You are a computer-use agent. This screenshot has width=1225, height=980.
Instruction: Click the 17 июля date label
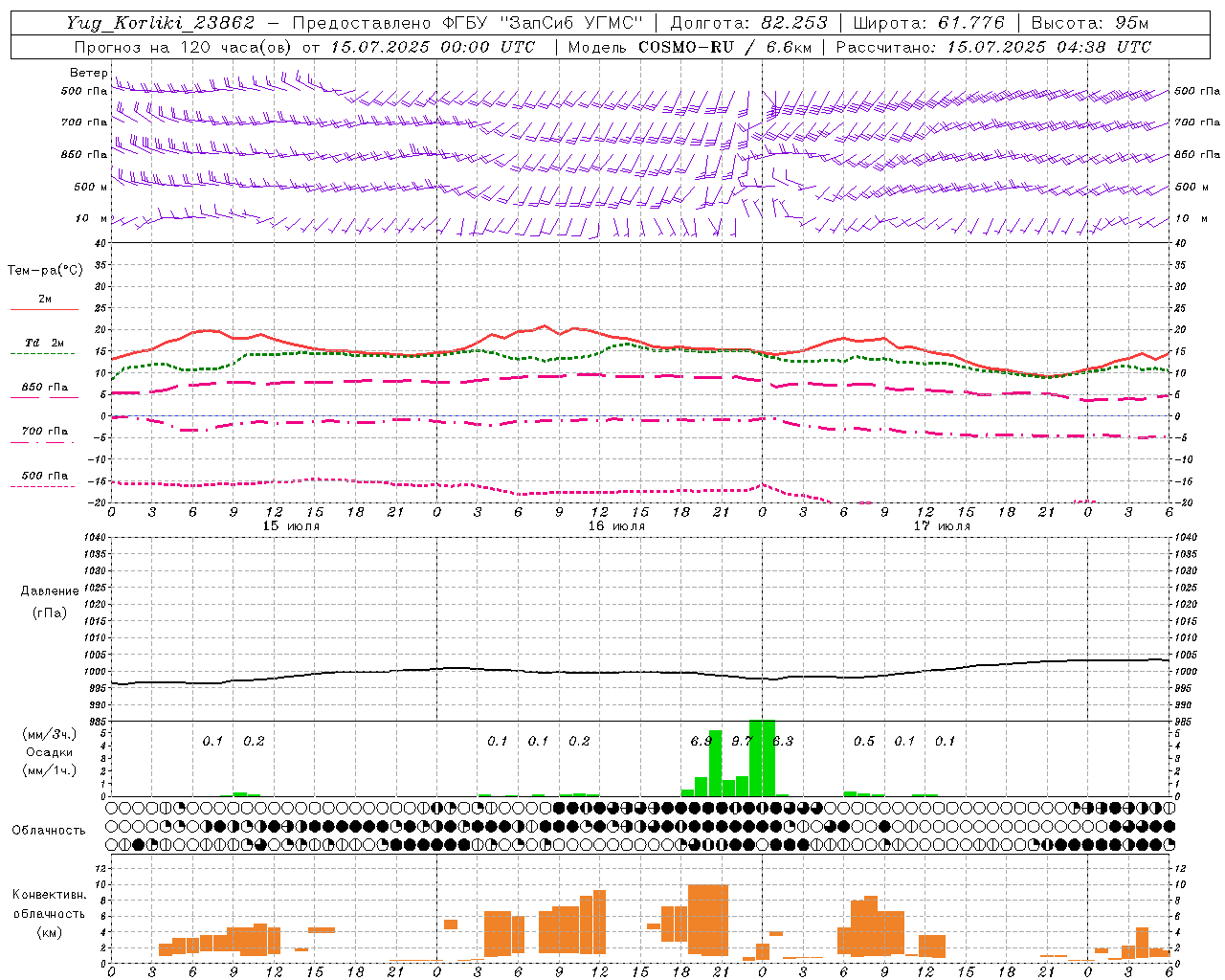click(942, 526)
